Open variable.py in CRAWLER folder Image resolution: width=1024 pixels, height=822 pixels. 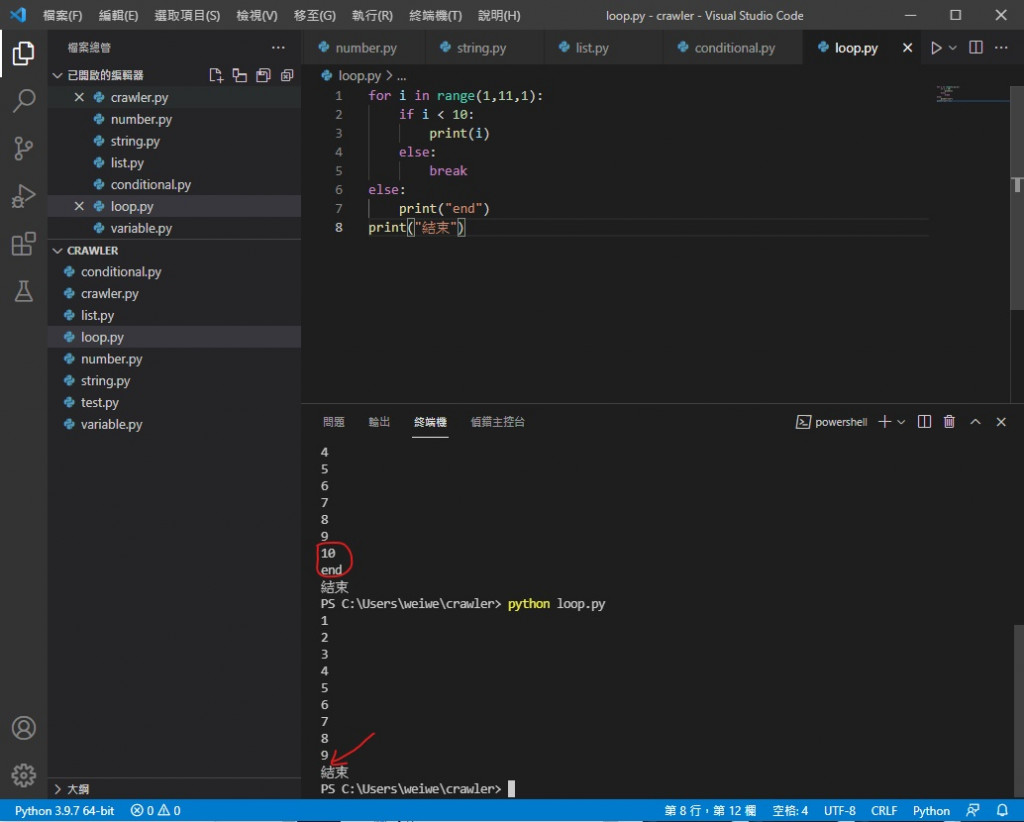(174, 424)
